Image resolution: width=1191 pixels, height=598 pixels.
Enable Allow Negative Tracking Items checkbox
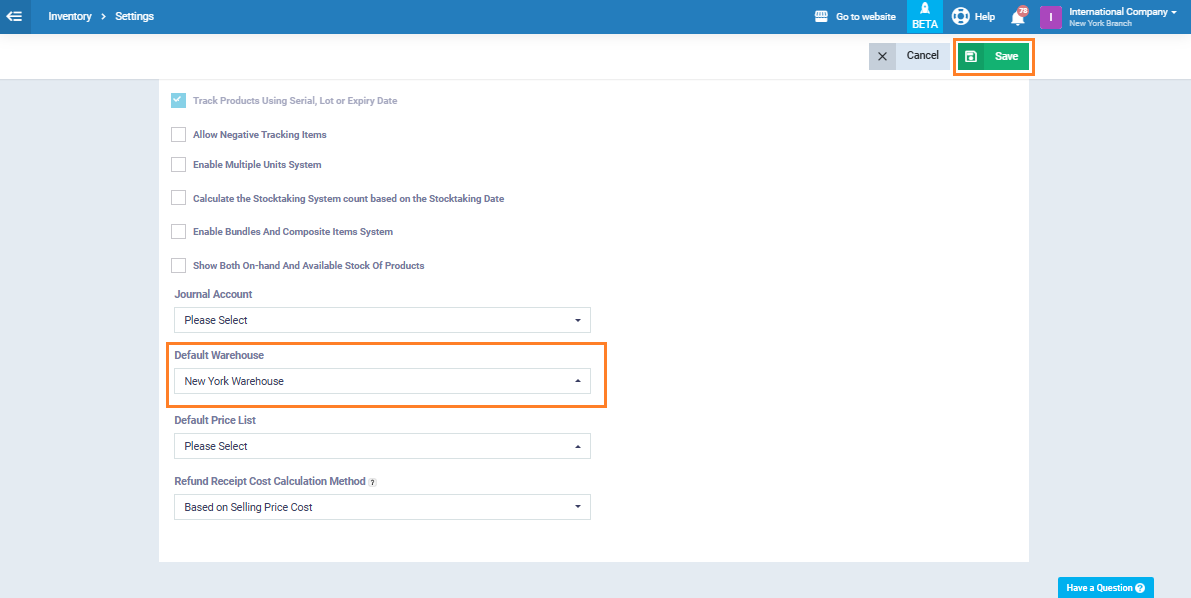179,134
